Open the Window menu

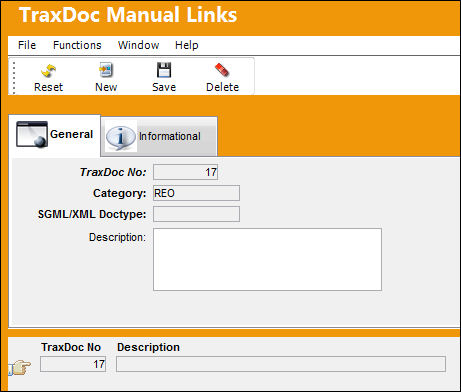(138, 45)
